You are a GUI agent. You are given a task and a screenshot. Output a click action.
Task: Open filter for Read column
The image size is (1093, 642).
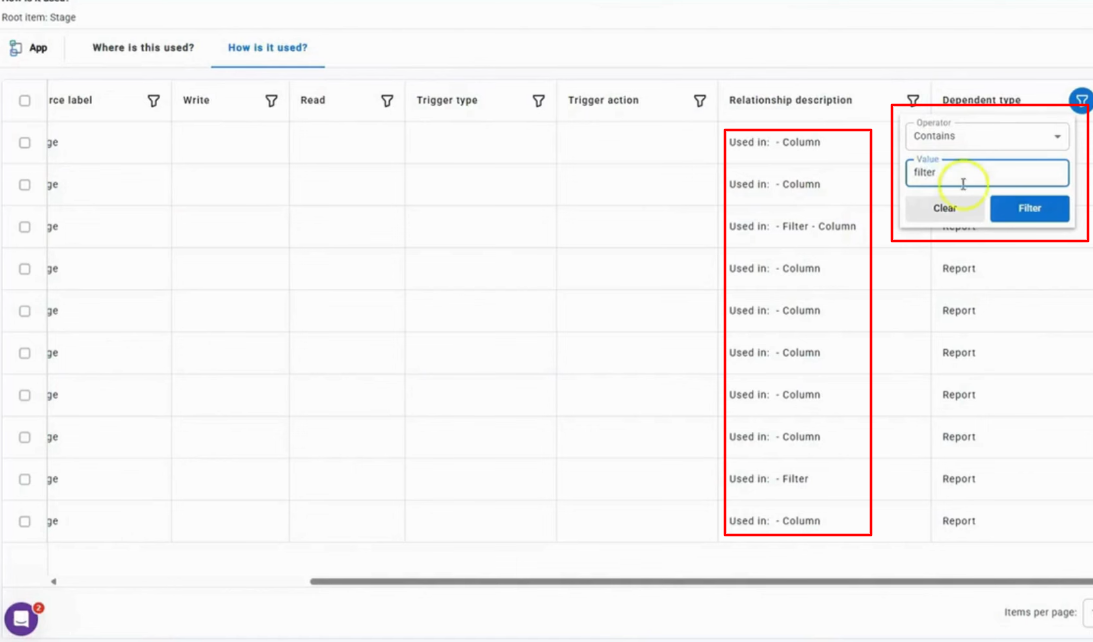pyautogui.click(x=387, y=101)
